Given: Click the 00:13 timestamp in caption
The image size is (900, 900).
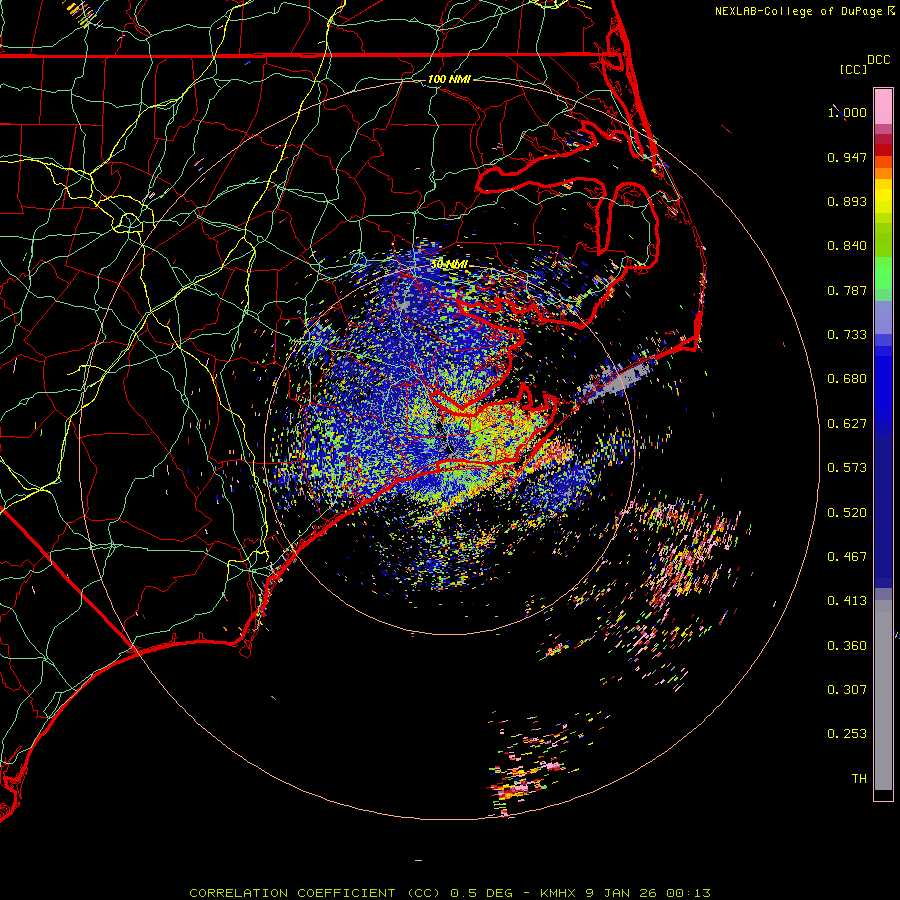Looking at the screenshot, I should point(688,893).
